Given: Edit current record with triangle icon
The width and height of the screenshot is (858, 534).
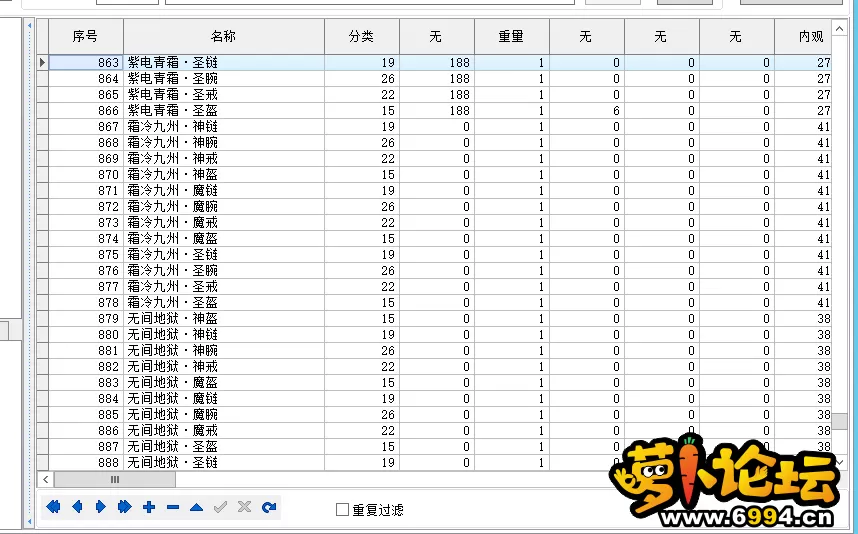Looking at the screenshot, I should pos(196,507).
